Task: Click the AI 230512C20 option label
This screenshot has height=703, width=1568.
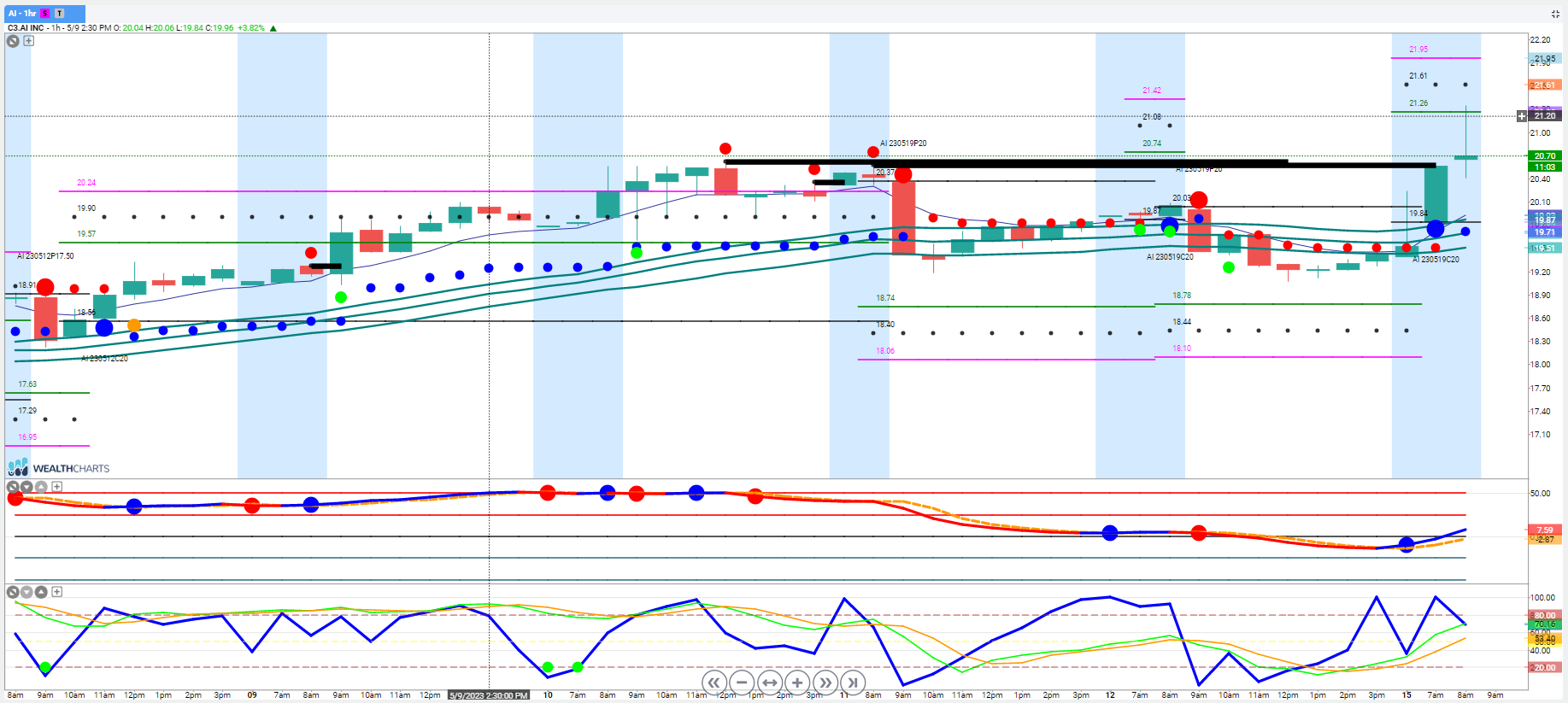Action: click(x=104, y=359)
